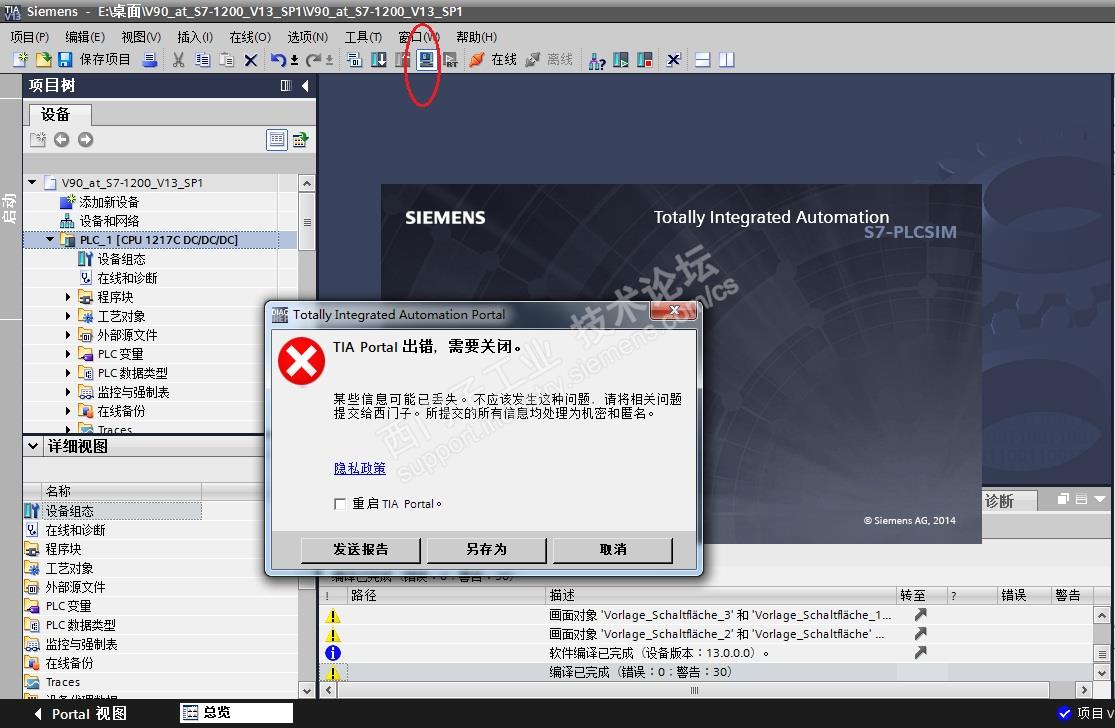Click the download to device icon
Viewport: 1115px width, 728px height.
379,60
